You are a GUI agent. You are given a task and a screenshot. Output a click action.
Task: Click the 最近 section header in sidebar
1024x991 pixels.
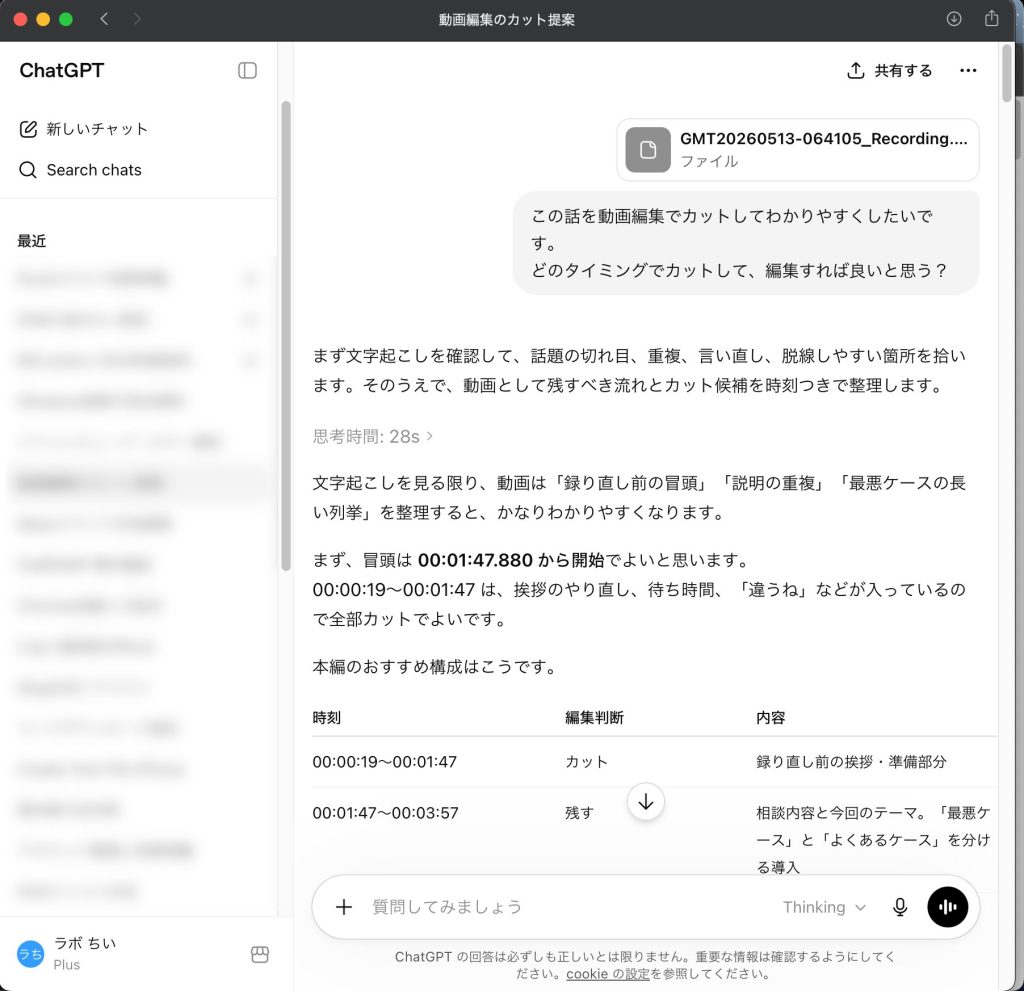click(x=31, y=241)
